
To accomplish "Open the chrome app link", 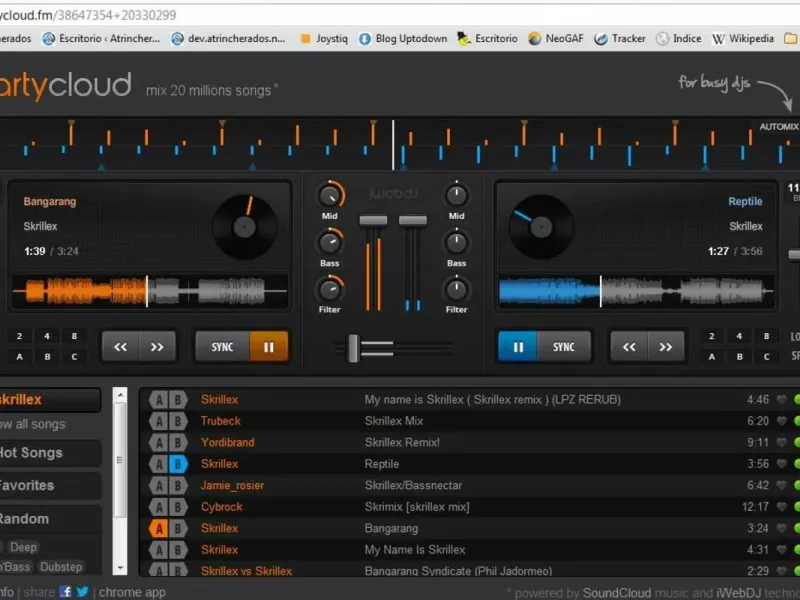I will (132, 592).
